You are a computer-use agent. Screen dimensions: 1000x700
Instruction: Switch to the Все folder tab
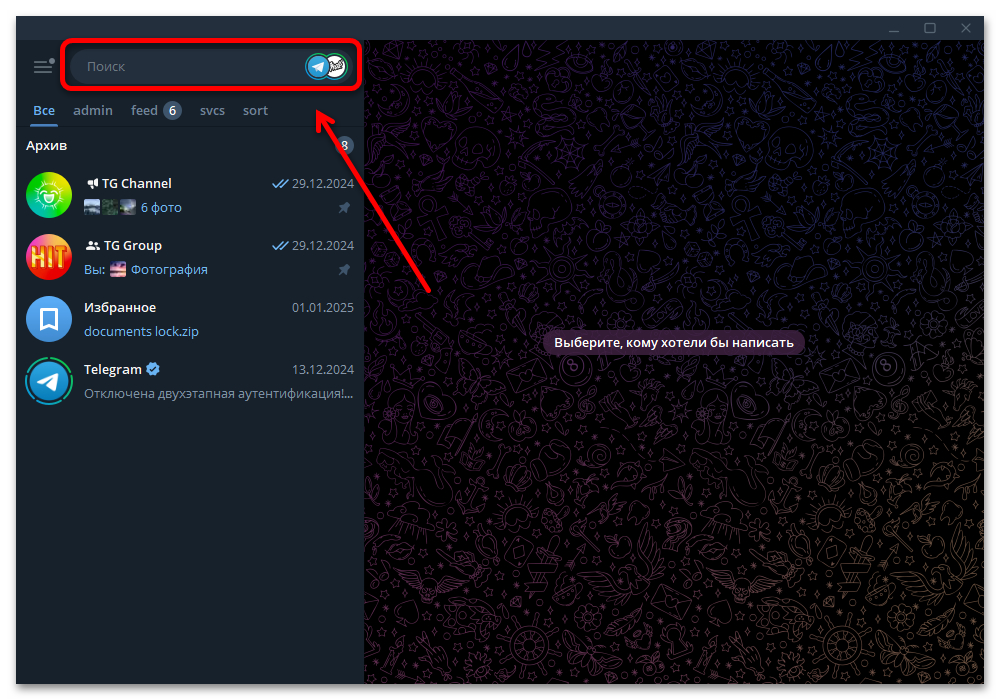(44, 111)
